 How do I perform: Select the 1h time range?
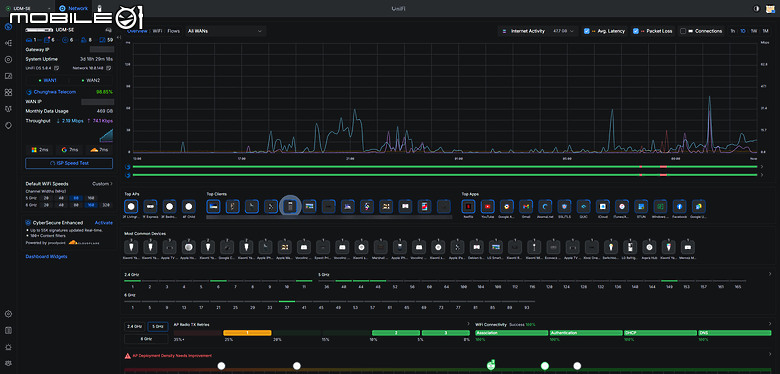[733, 31]
